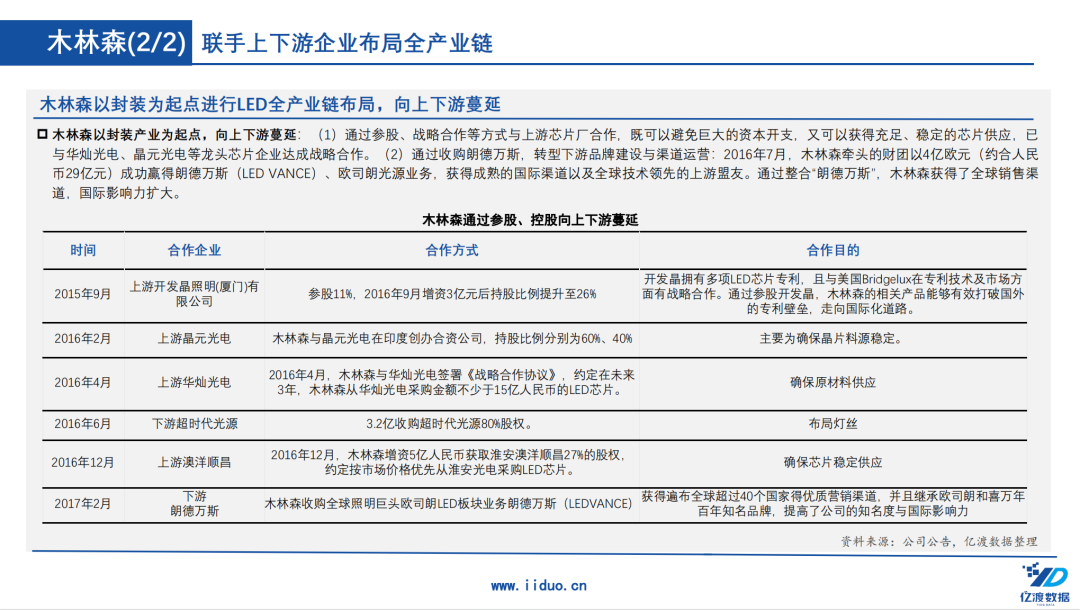Select the cell about 增资5亿人民币获取淮安澳洋顺昌
Viewport: 1080px width, 610px height.
pyautogui.click(x=452, y=463)
